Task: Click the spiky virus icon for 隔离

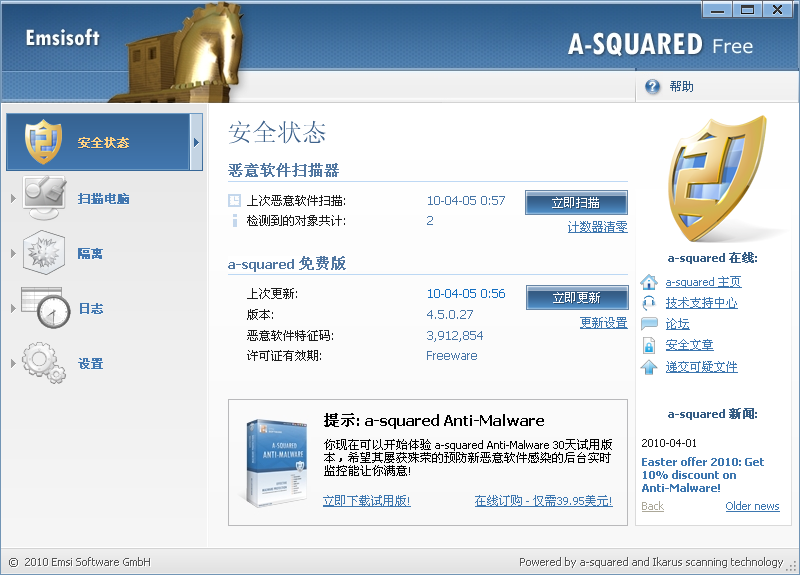Action: coord(43,253)
